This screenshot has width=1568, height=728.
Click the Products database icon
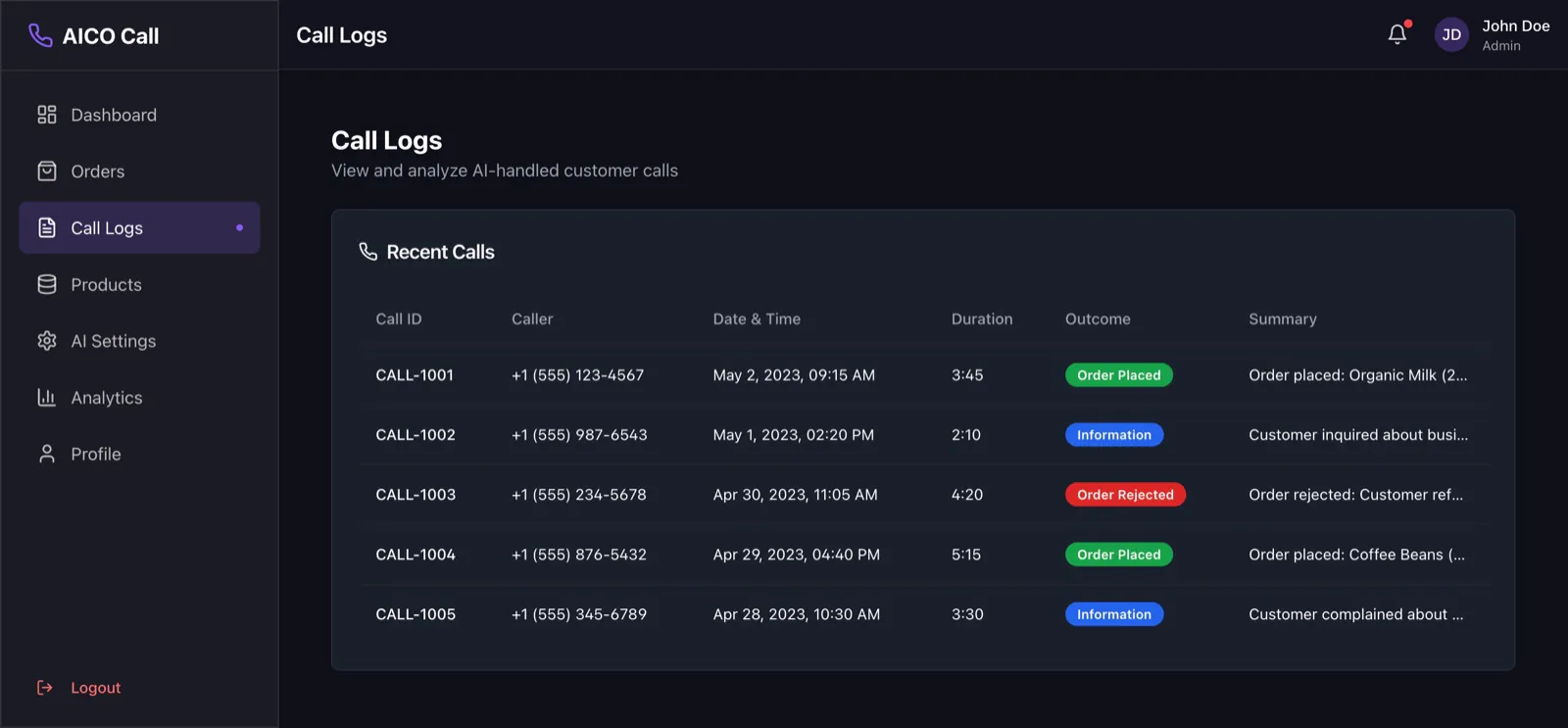click(x=47, y=285)
